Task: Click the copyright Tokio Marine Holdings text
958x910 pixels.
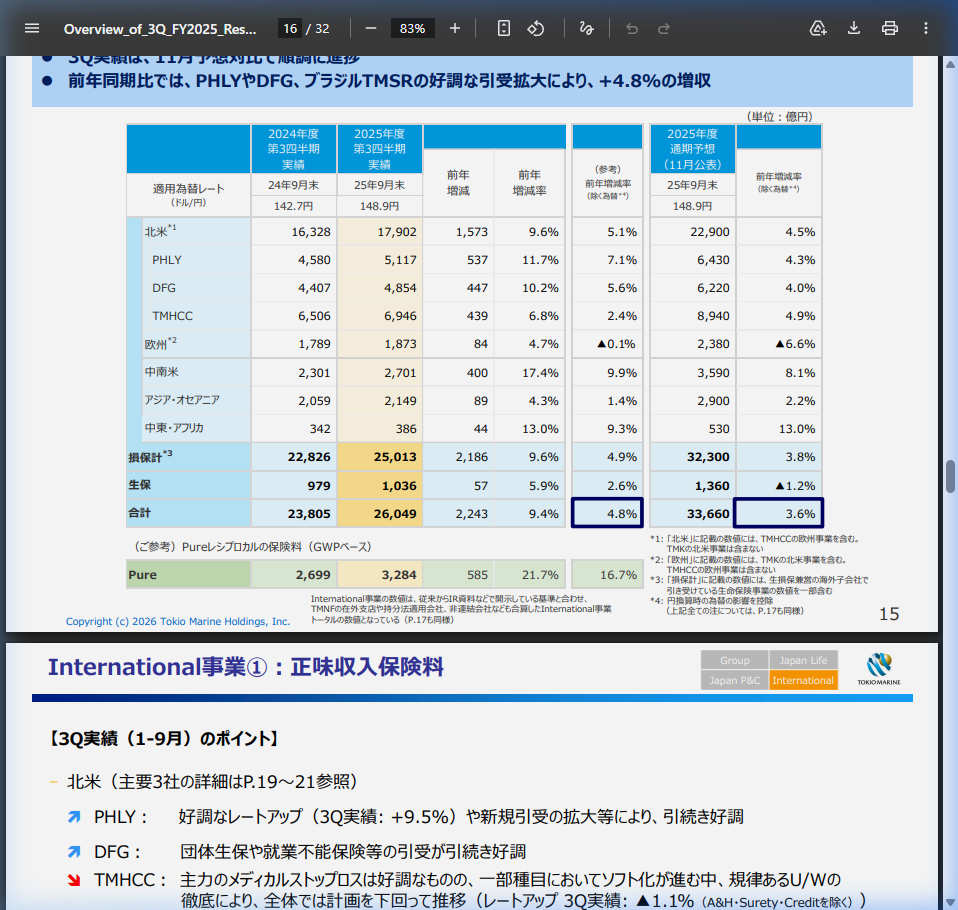Action: (x=178, y=622)
